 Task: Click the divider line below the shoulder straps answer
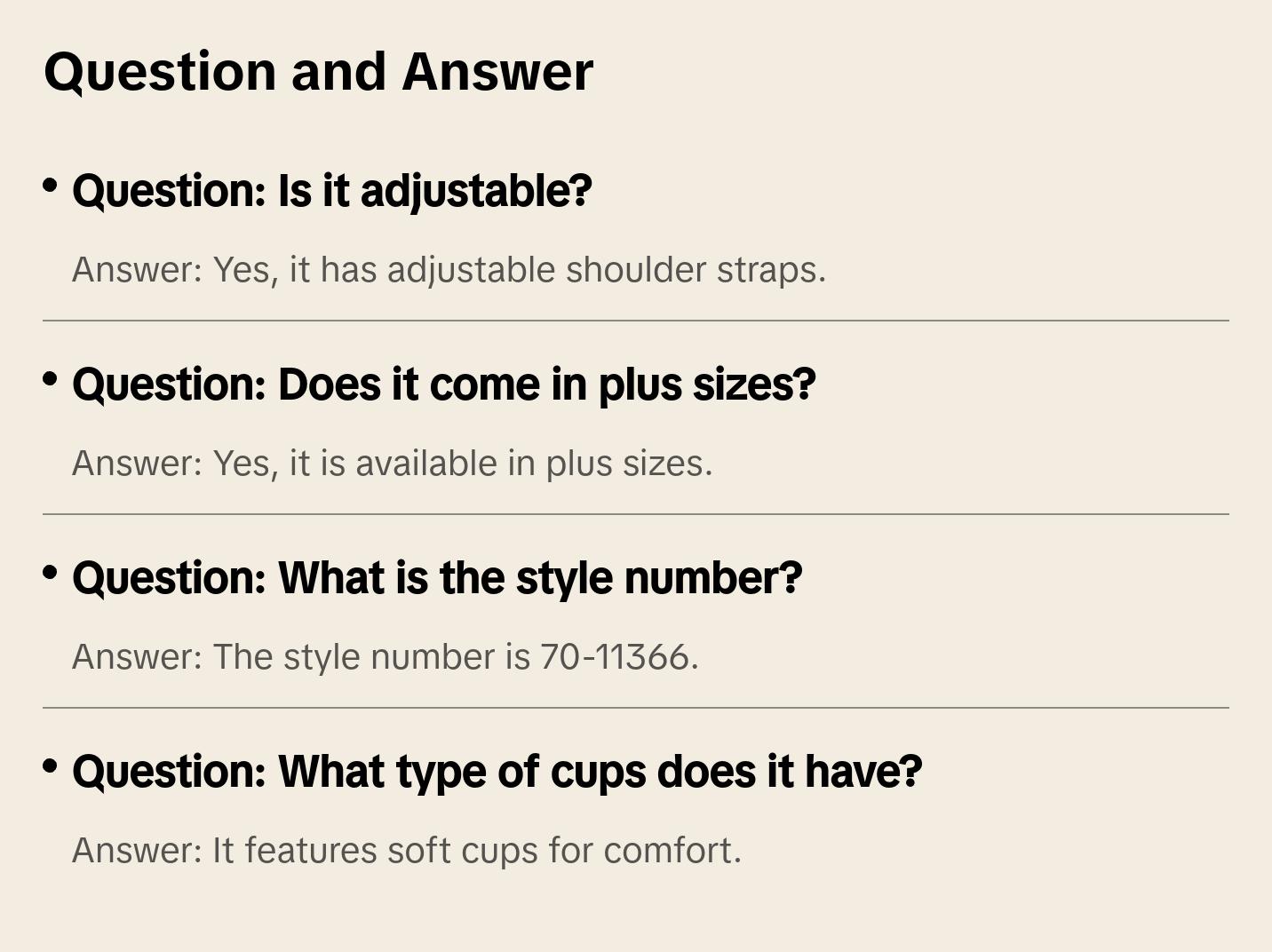coord(636,321)
